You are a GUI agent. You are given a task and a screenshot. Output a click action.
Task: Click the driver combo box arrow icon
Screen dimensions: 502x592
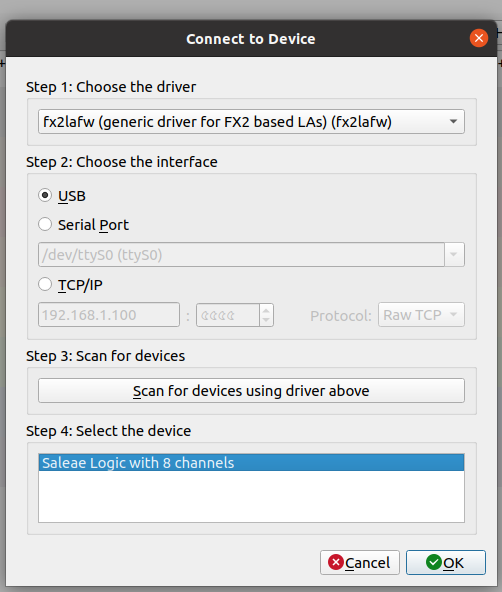[453, 122]
